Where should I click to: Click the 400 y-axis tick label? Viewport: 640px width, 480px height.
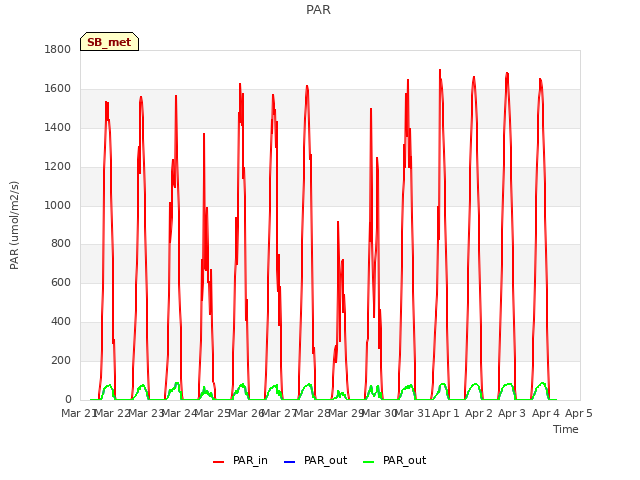(61, 322)
